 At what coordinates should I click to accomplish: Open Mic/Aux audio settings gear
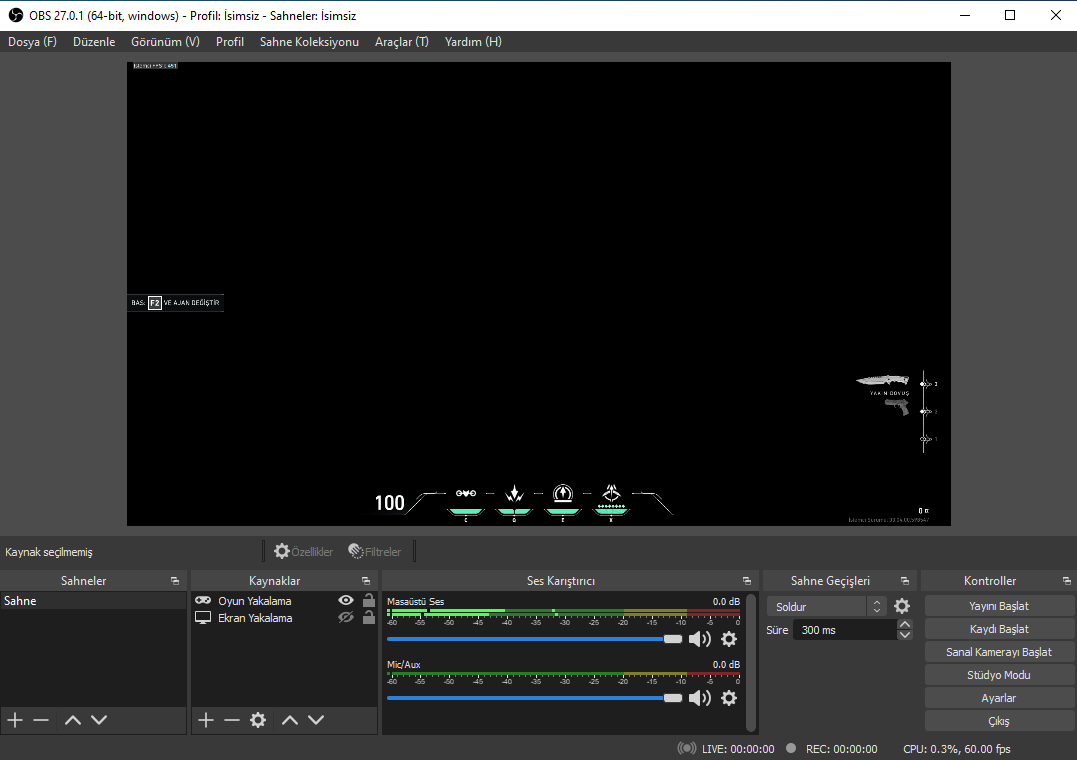tap(729, 698)
